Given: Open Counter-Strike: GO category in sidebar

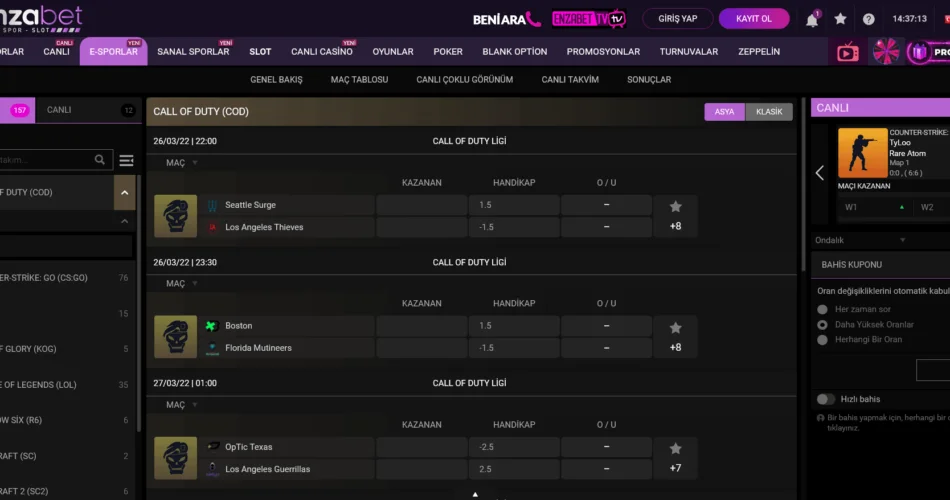Looking at the screenshot, I should click(x=67, y=278).
